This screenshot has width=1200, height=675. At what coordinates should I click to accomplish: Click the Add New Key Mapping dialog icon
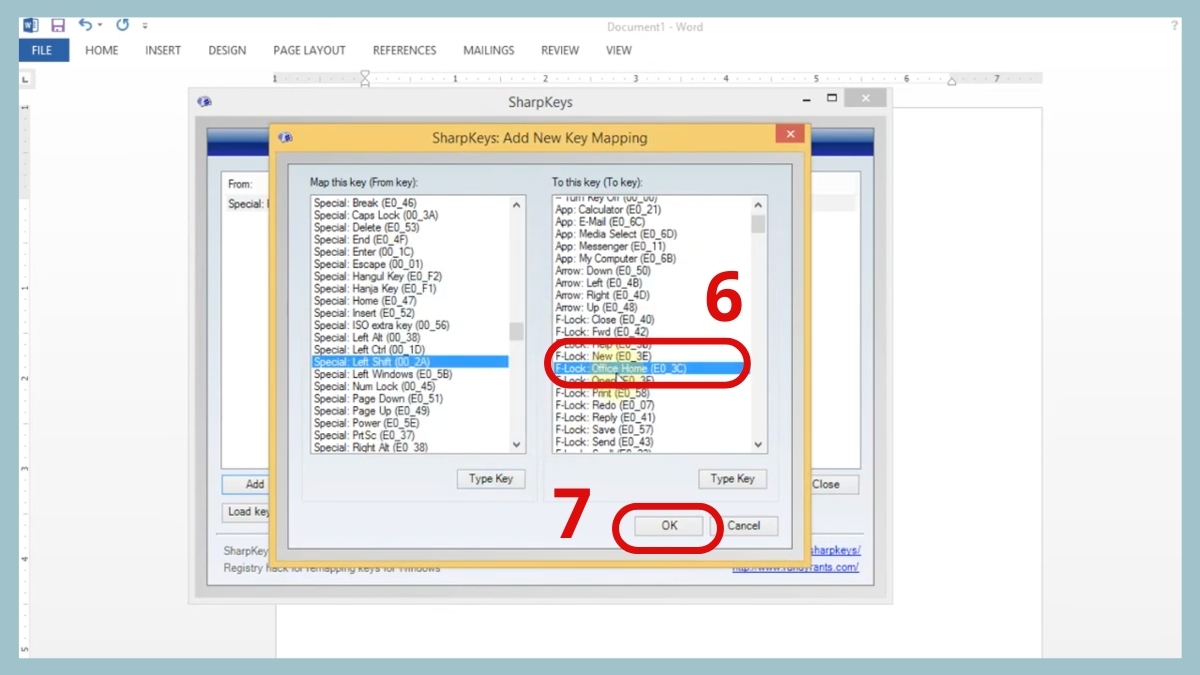286,138
